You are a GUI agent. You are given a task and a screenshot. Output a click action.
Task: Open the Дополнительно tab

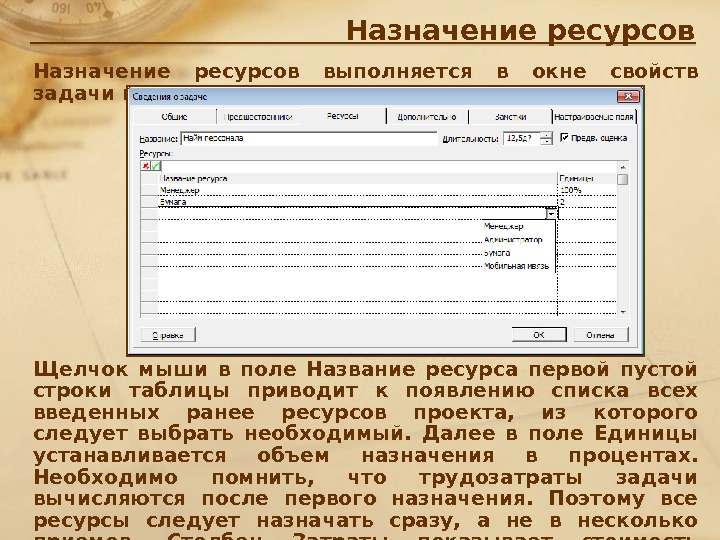click(x=427, y=117)
